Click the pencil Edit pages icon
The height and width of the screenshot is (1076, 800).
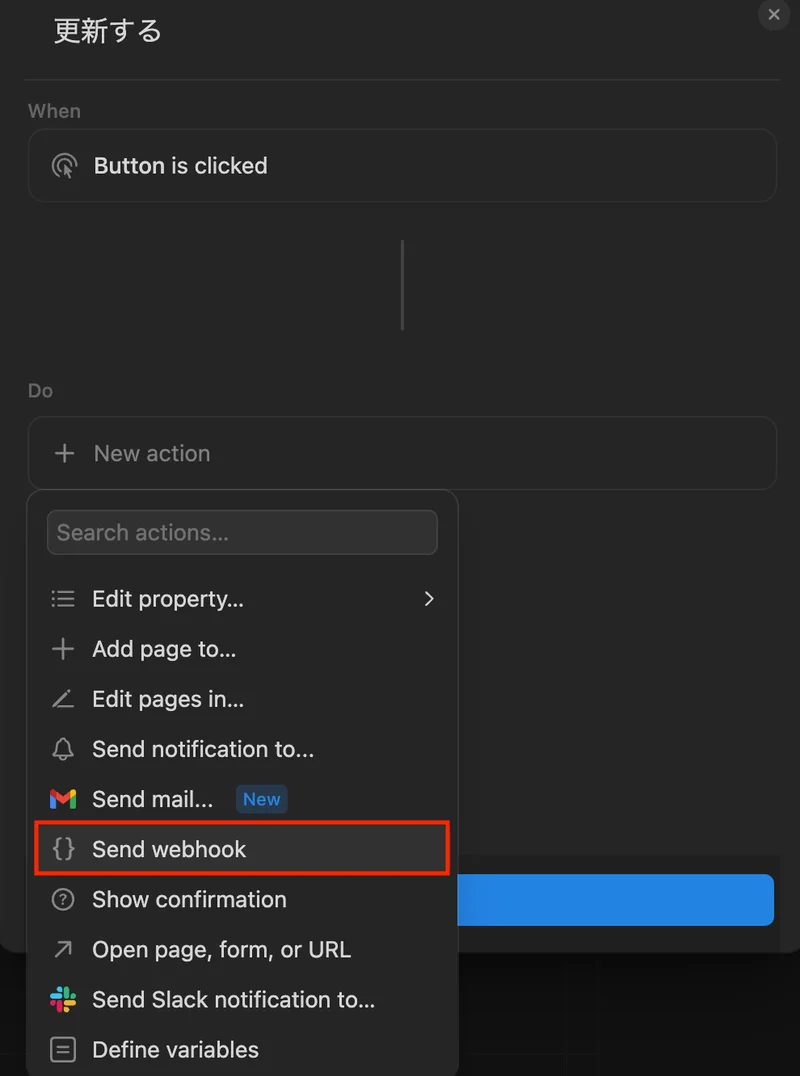63,699
